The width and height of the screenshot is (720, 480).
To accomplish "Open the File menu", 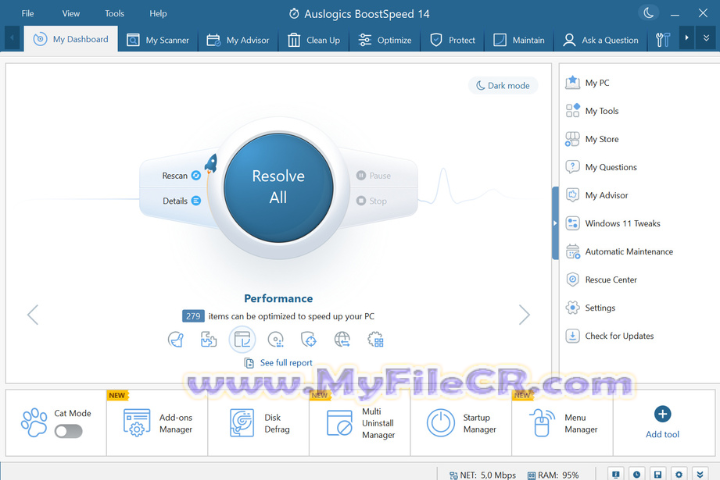I will point(28,13).
